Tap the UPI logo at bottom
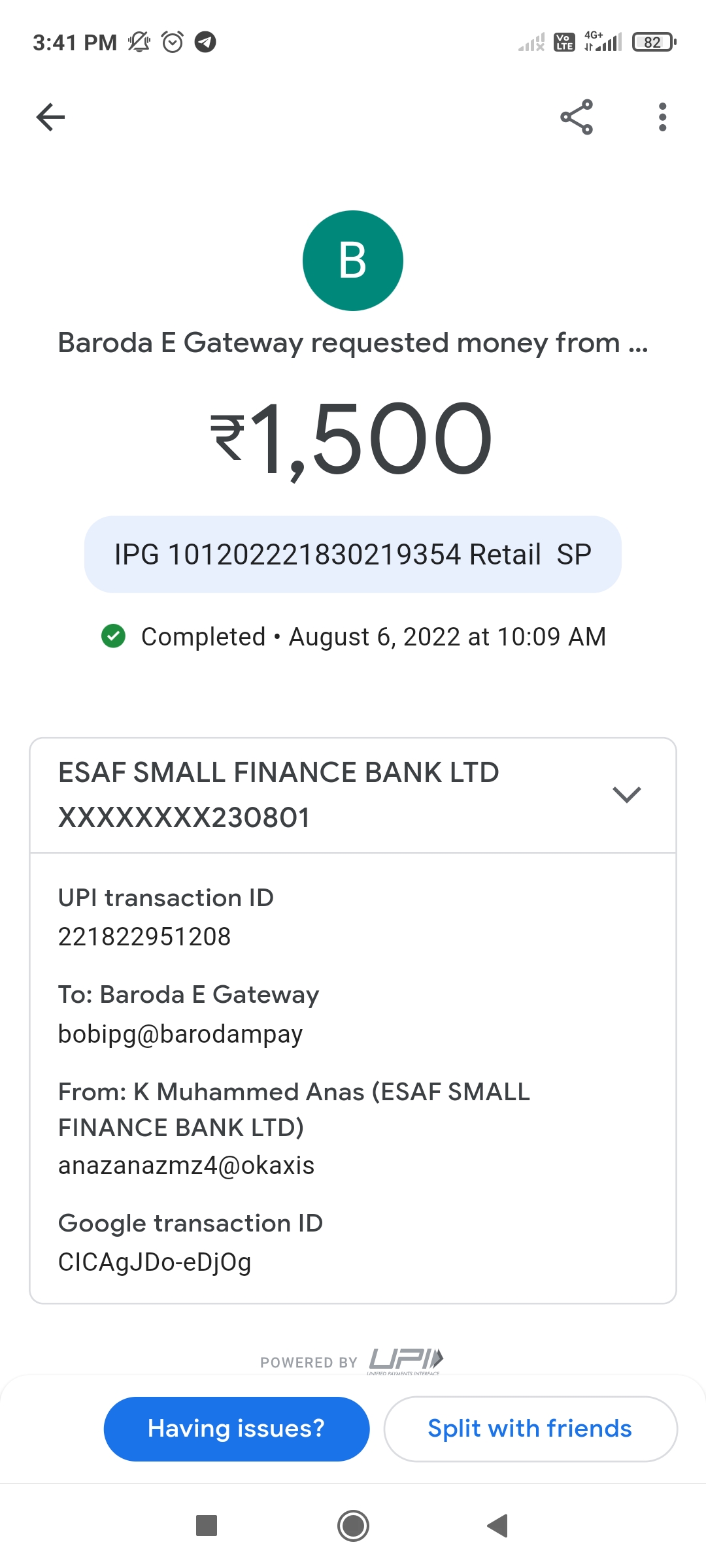Image resolution: width=706 pixels, height=1568 pixels. [405, 1360]
